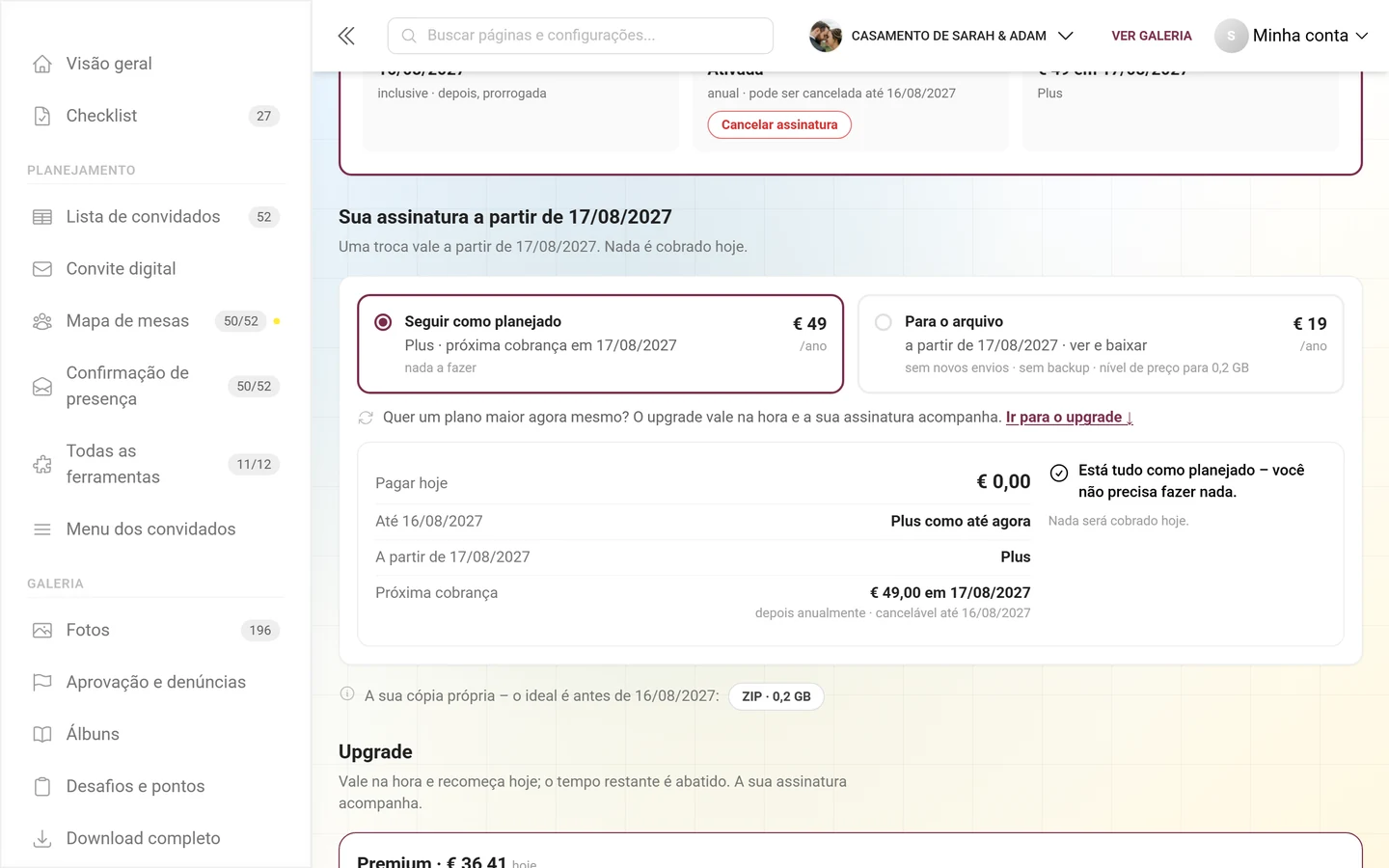Focus the Buscar páginas e configurações field
The image size is (1389, 868).
(x=581, y=36)
